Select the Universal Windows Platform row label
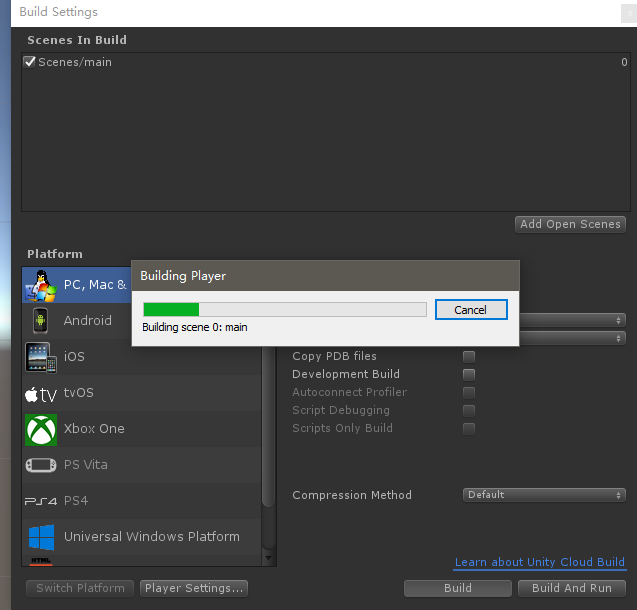 pyautogui.click(x=152, y=537)
